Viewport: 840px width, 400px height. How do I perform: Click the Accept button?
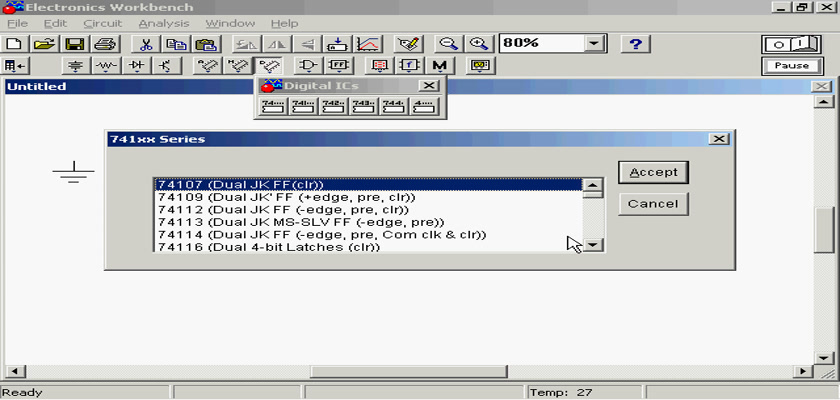pos(654,172)
